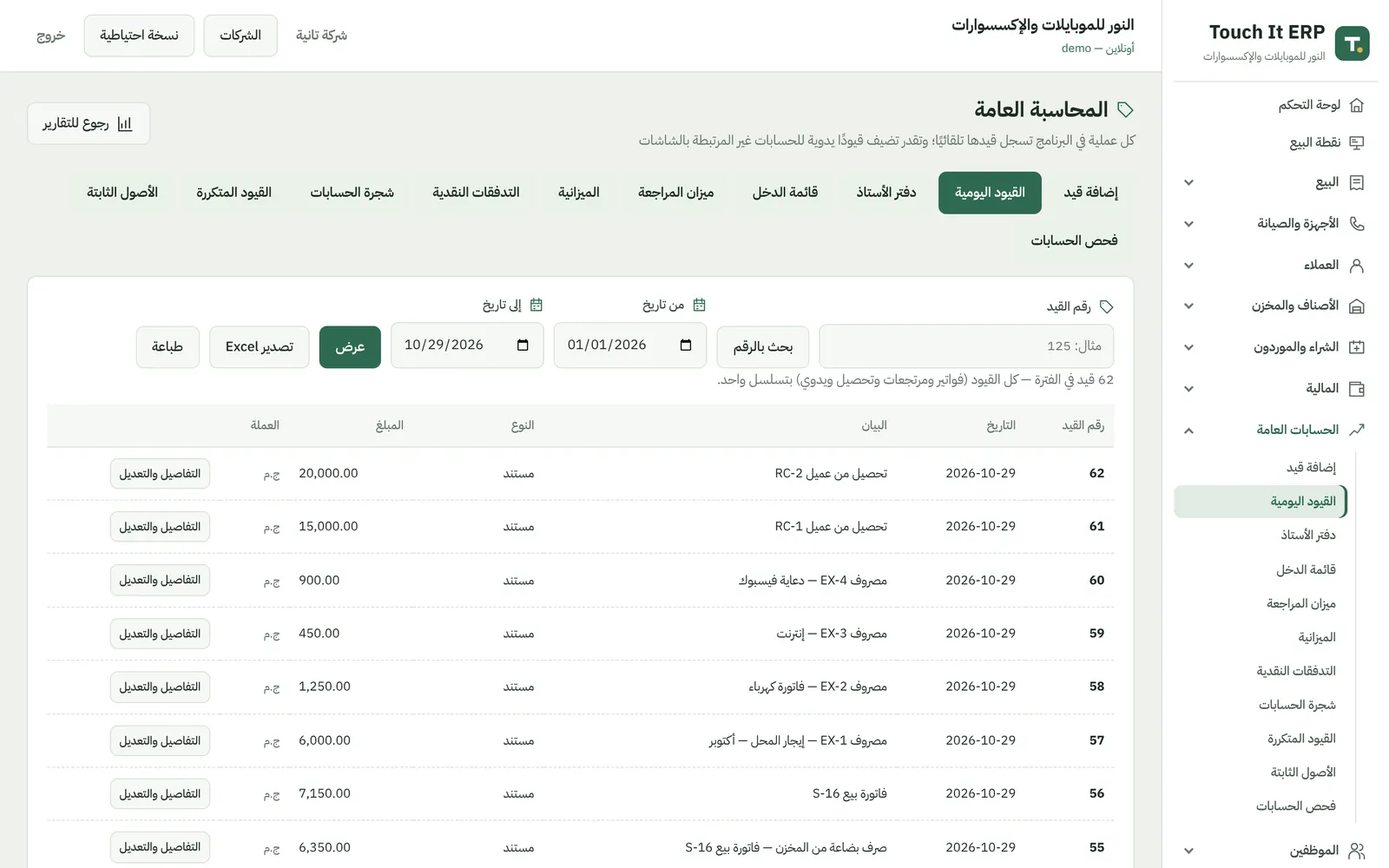This screenshot has height=868, width=1389.
Task: Expand the الموظفين section chevron
Action: pos(1188,851)
